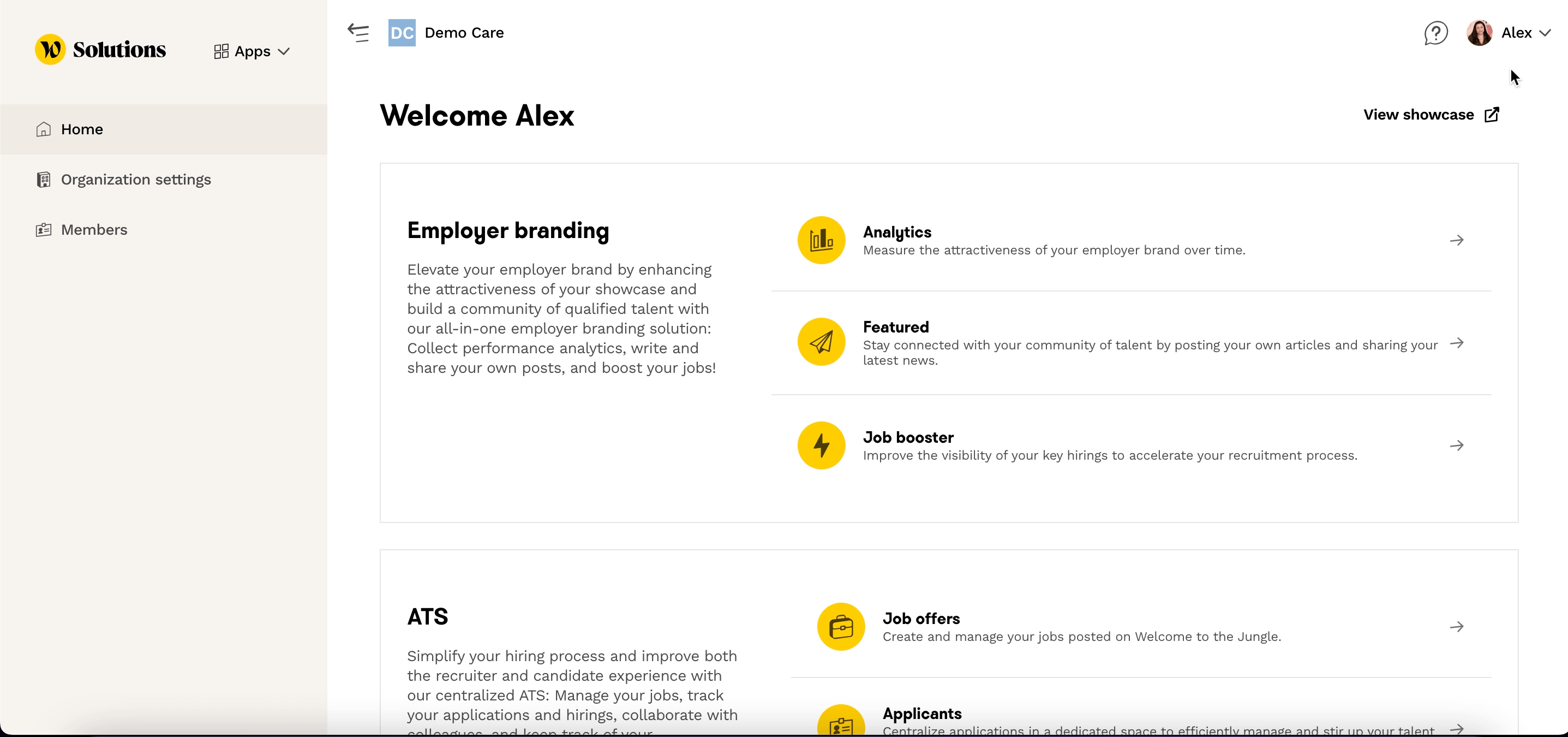
Task: Open Organization settings in the sidebar
Action: [x=136, y=180]
